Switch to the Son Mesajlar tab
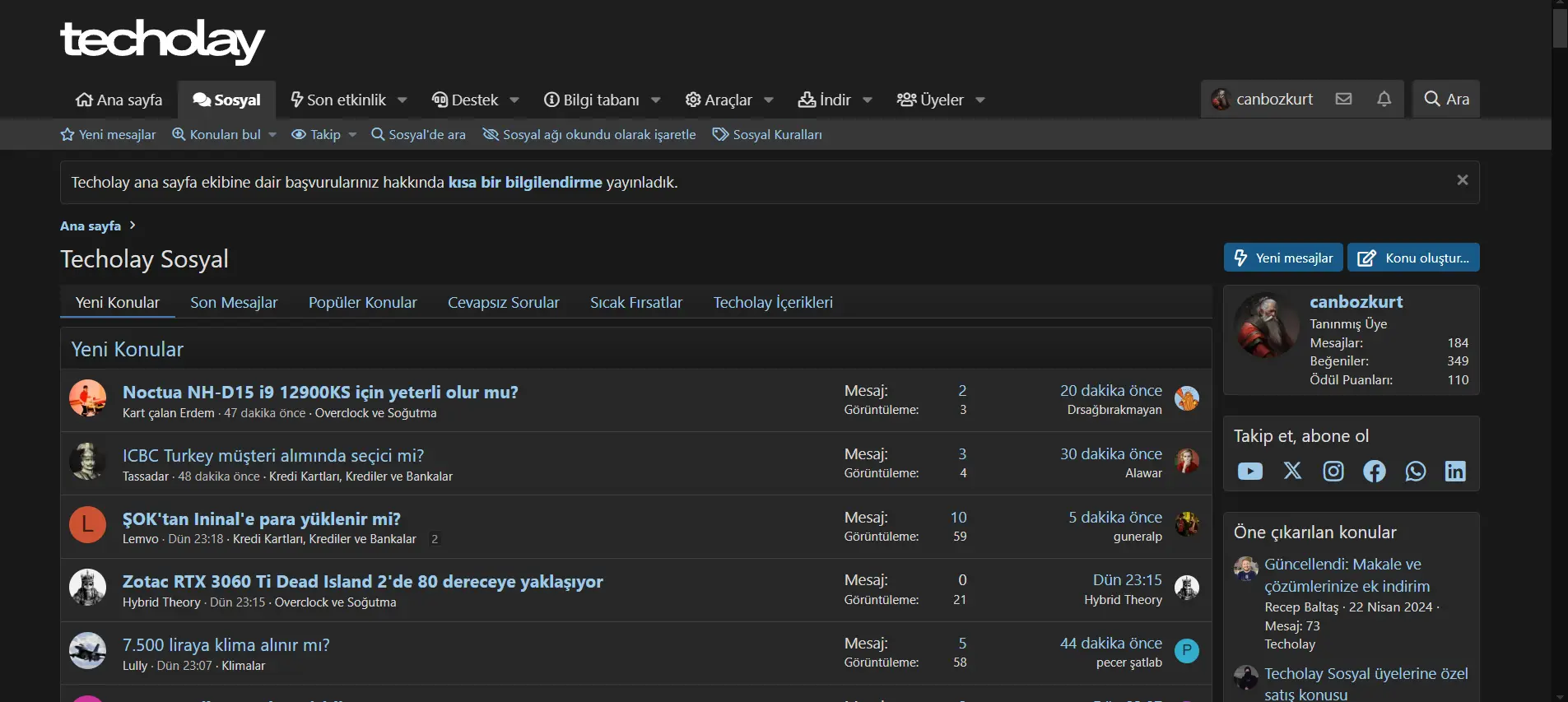 click(234, 302)
